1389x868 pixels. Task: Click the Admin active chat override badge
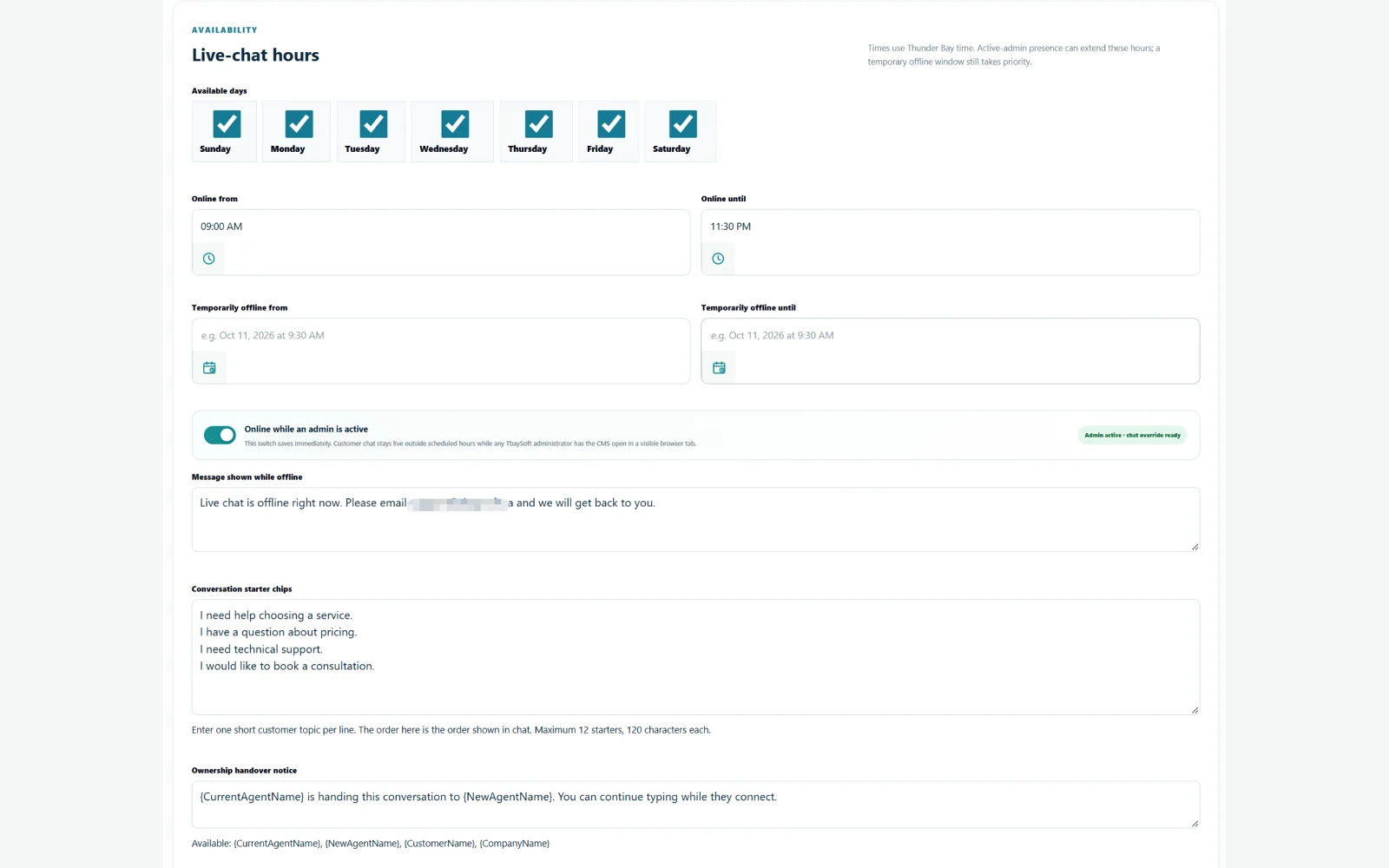tap(1132, 435)
